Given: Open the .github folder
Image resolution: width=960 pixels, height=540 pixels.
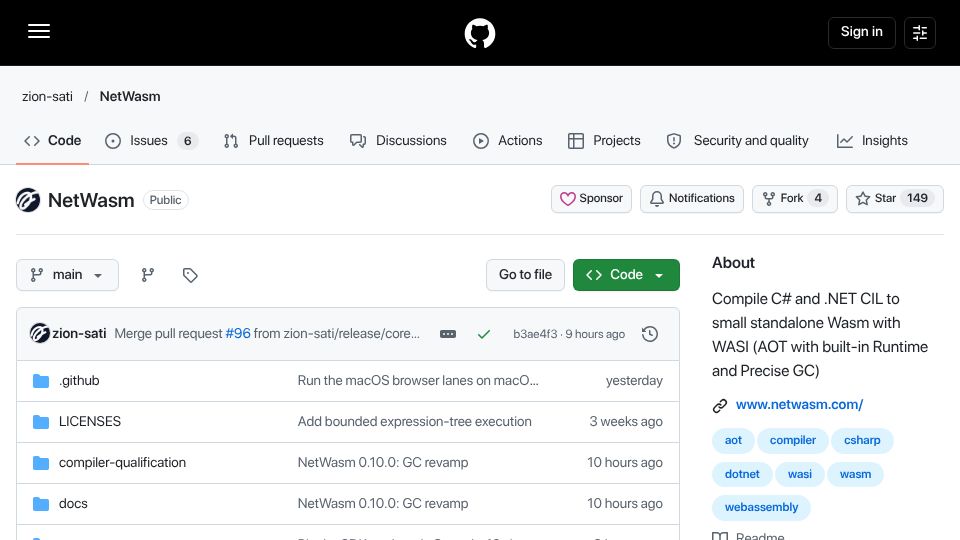Looking at the screenshot, I should pyautogui.click(x=79, y=381).
